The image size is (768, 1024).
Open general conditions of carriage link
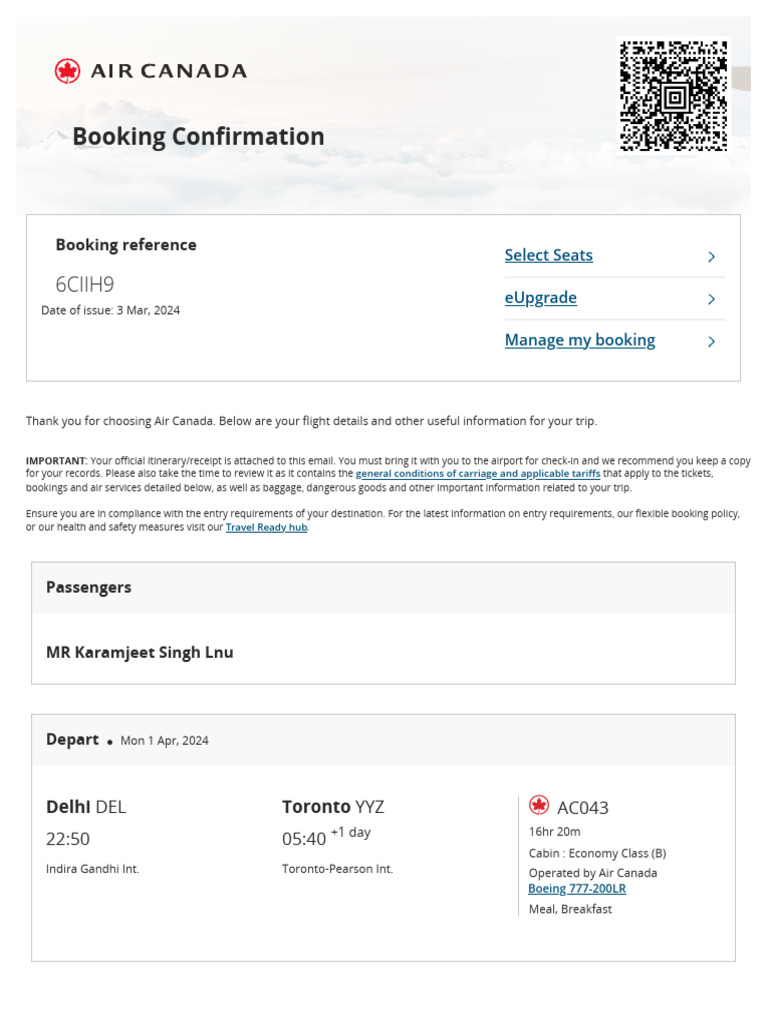tap(477, 474)
